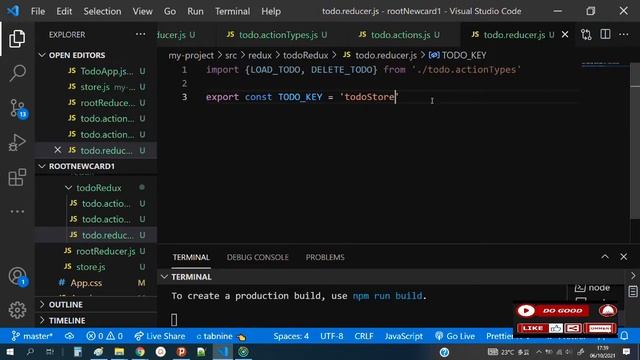Click the open changes compare icon
640x360 pixels.
click(x=586, y=35)
